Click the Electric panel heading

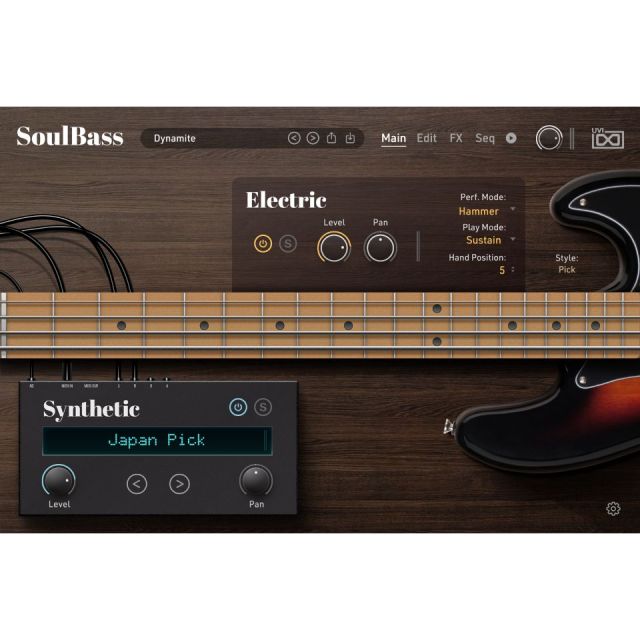point(286,200)
